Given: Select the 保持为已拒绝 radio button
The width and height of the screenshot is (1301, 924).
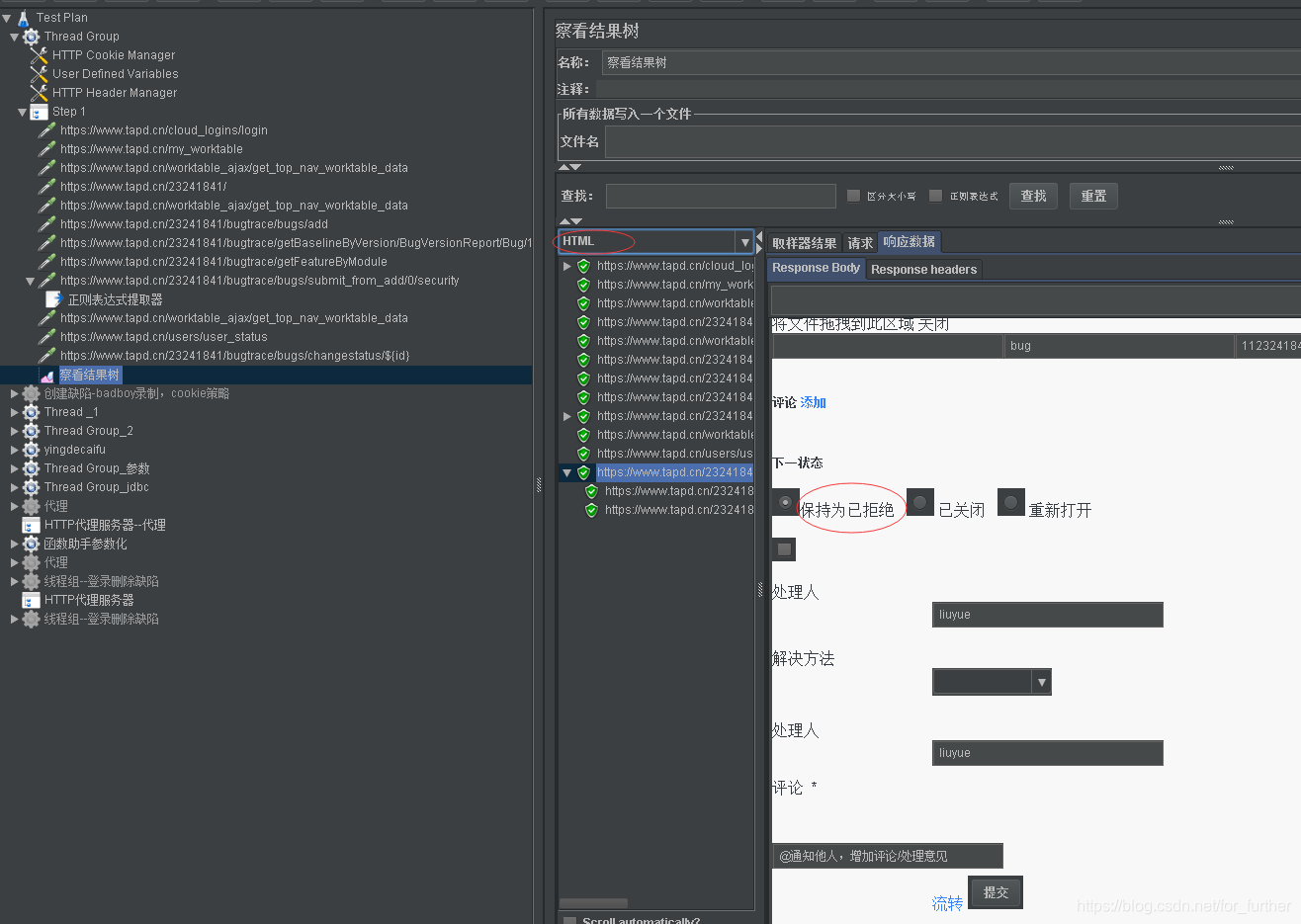Looking at the screenshot, I should tap(785, 502).
